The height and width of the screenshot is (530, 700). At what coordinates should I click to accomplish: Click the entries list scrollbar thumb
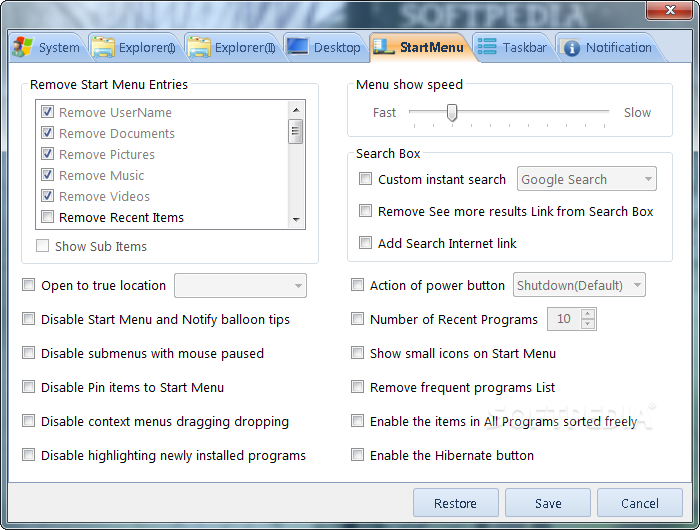[x=296, y=132]
